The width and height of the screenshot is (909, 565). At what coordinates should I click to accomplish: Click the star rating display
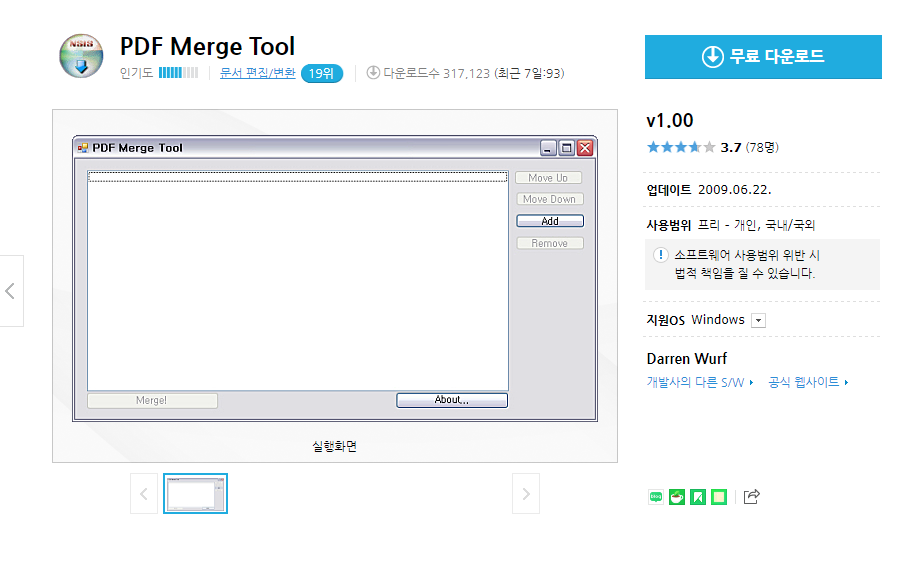pyautogui.click(x=681, y=147)
